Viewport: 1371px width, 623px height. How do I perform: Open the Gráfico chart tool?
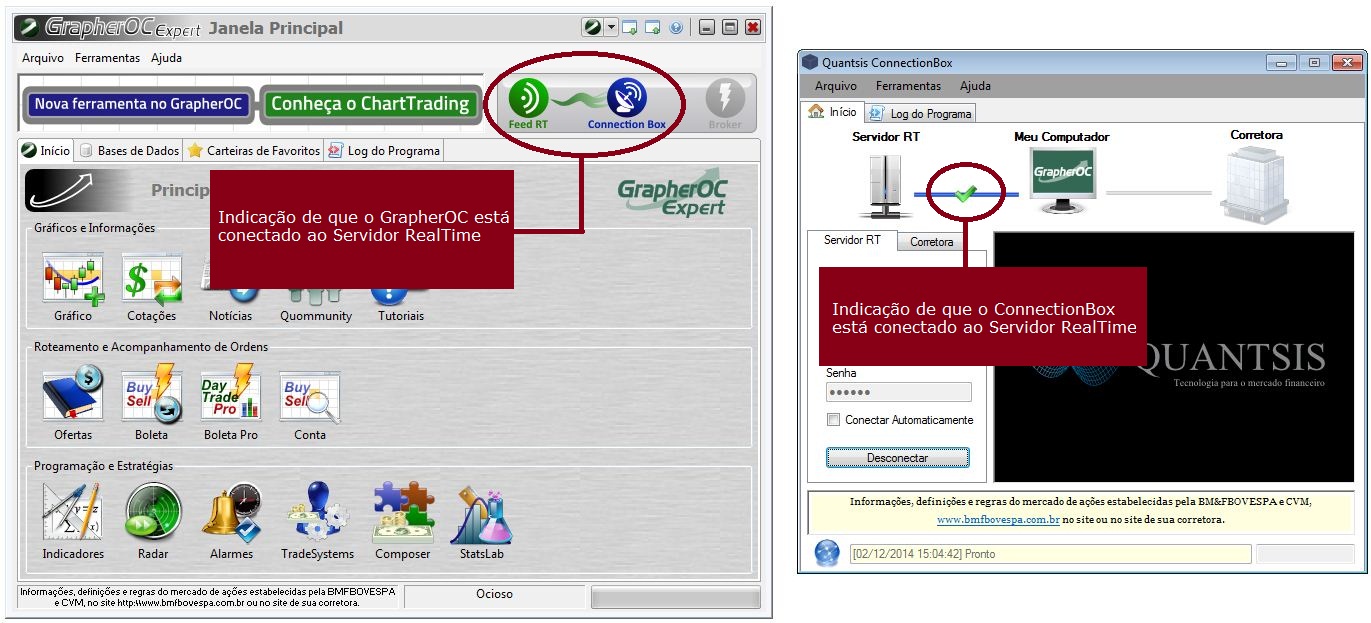[73, 287]
